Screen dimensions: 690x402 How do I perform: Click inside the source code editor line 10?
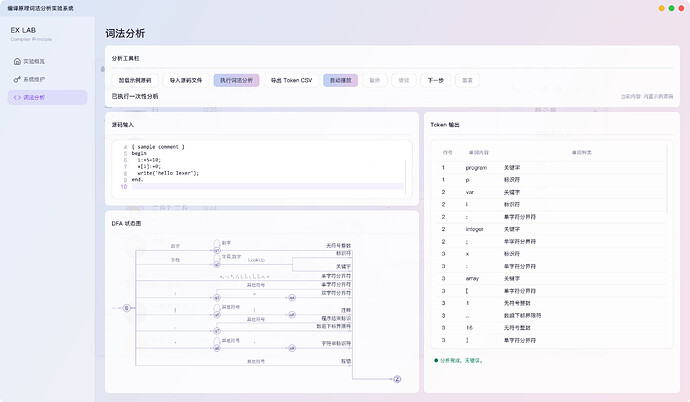pyautogui.click(x=268, y=186)
